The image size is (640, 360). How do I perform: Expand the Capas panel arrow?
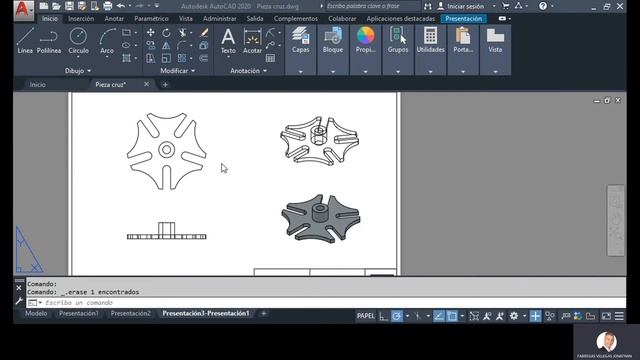point(300,71)
